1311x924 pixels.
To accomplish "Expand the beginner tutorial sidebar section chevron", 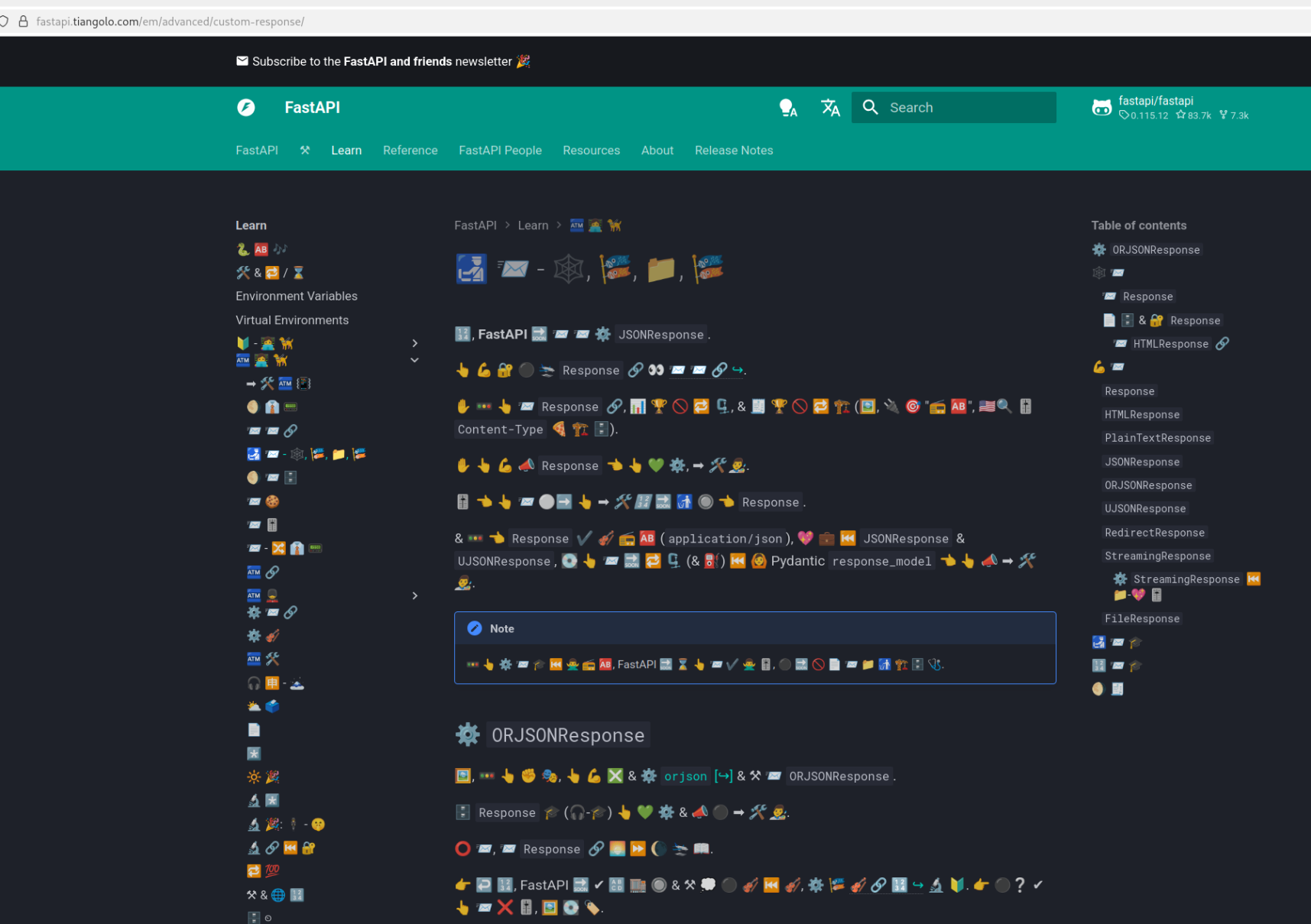I will click(x=415, y=343).
